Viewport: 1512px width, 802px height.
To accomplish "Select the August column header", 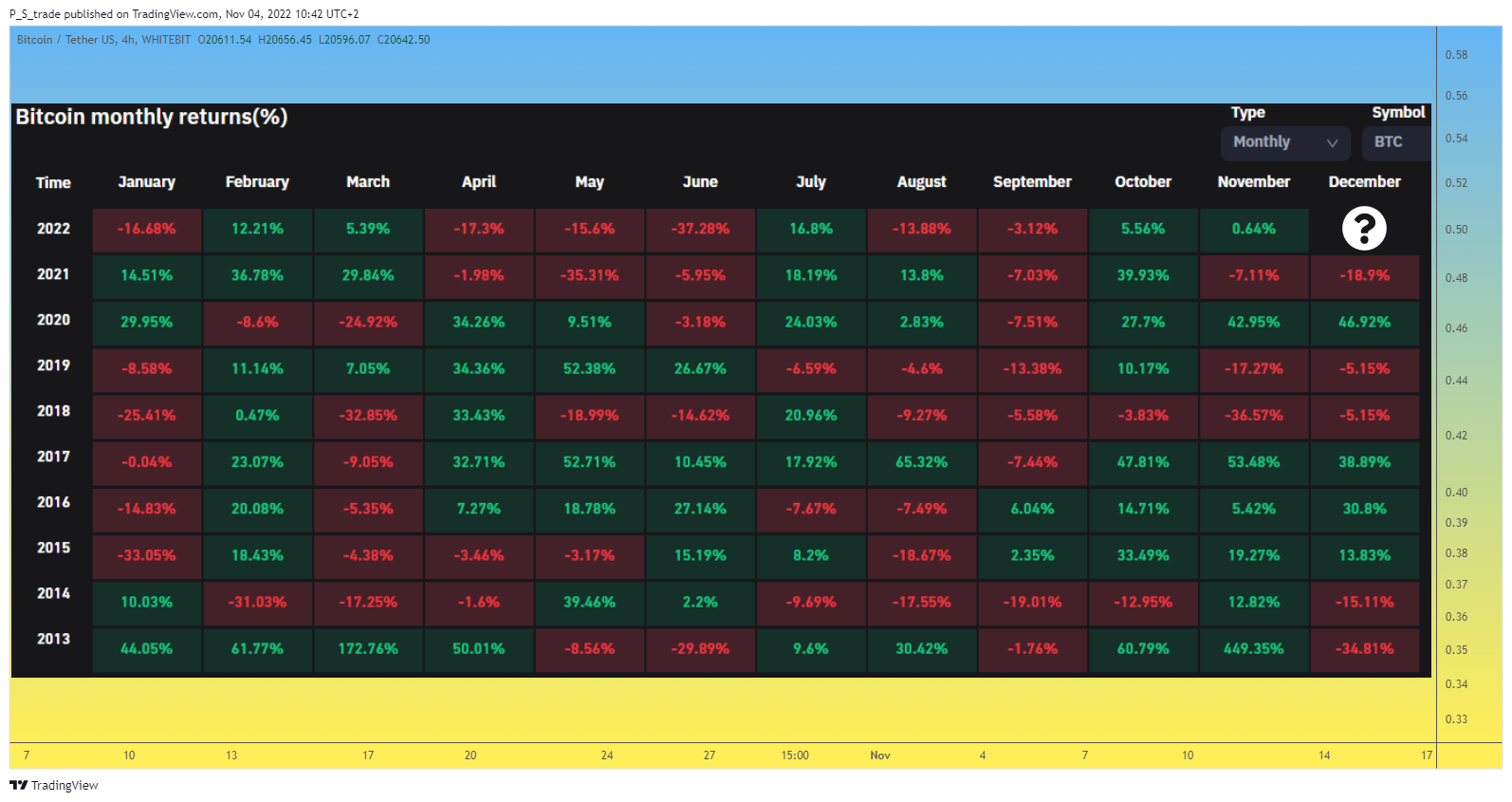I will (x=922, y=182).
